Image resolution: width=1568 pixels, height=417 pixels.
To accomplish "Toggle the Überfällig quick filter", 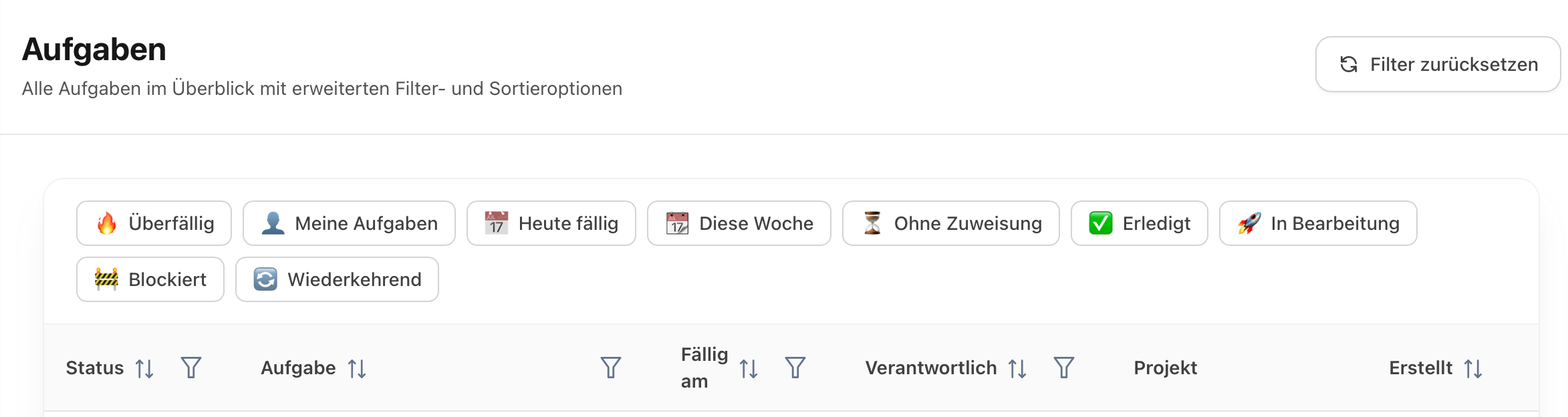I will pos(154,223).
